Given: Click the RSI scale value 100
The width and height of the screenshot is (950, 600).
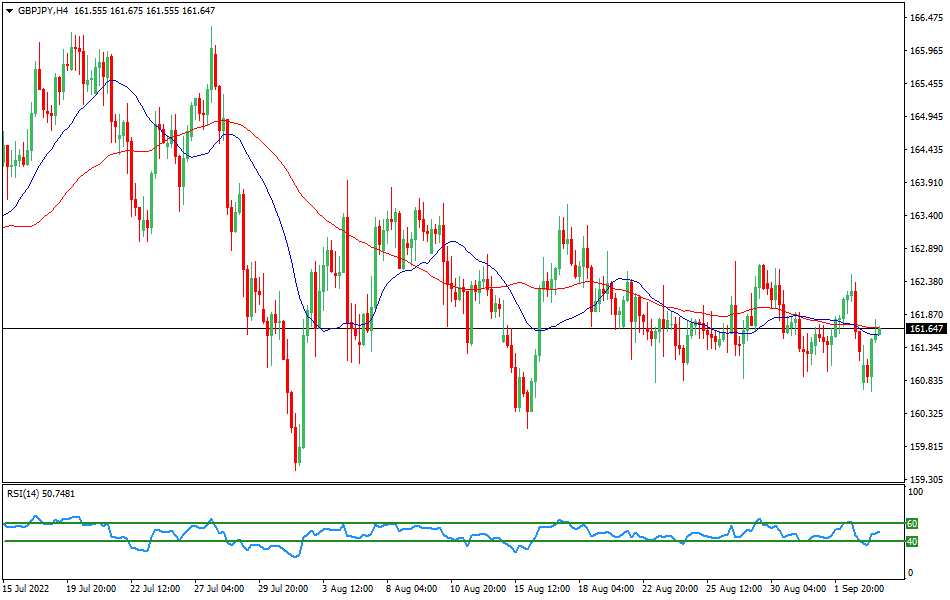Looking at the screenshot, I should tap(915, 492).
